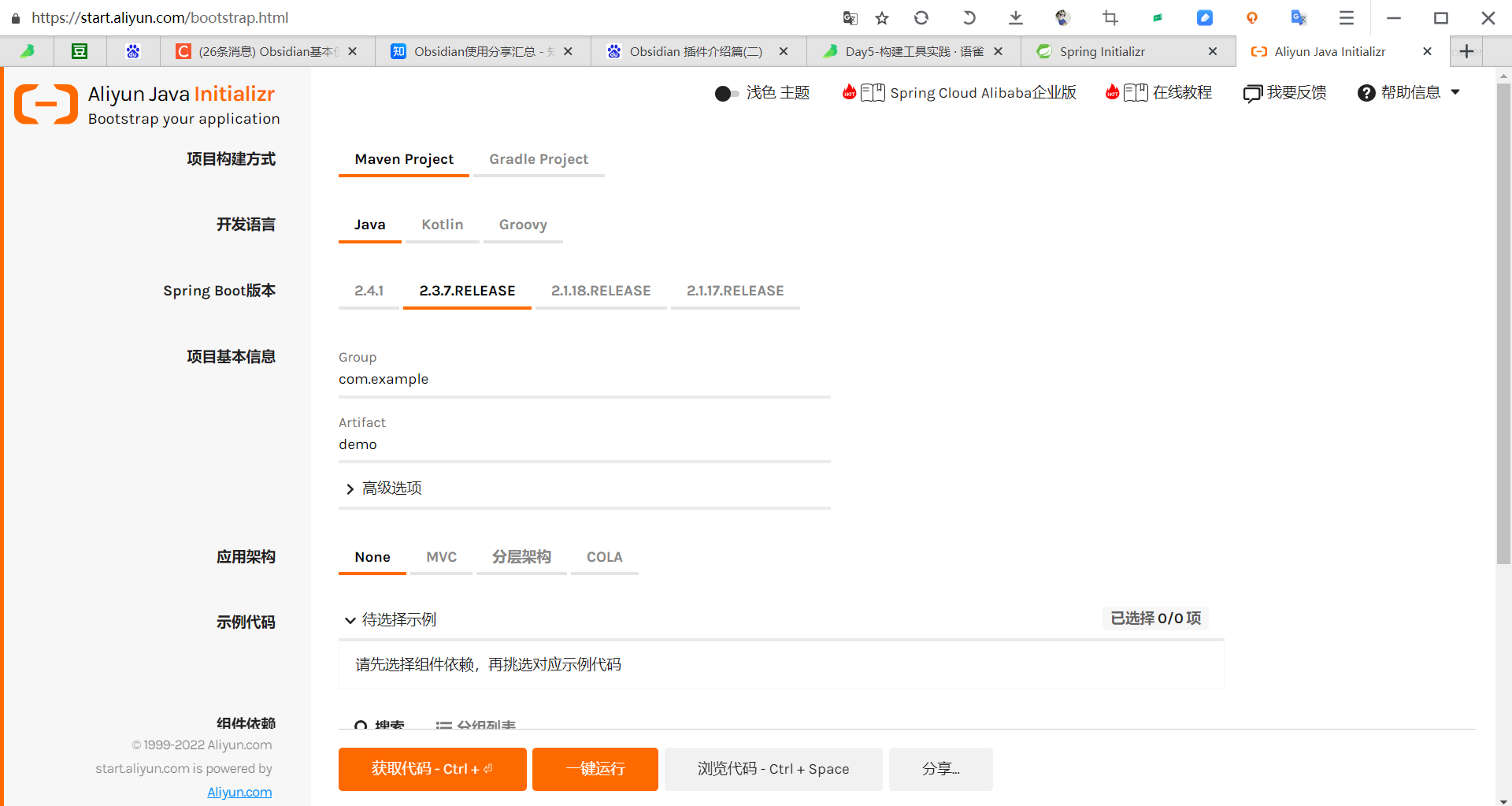Open the downloads icon
This screenshot has height=806, width=1512.
point(1016,17)
